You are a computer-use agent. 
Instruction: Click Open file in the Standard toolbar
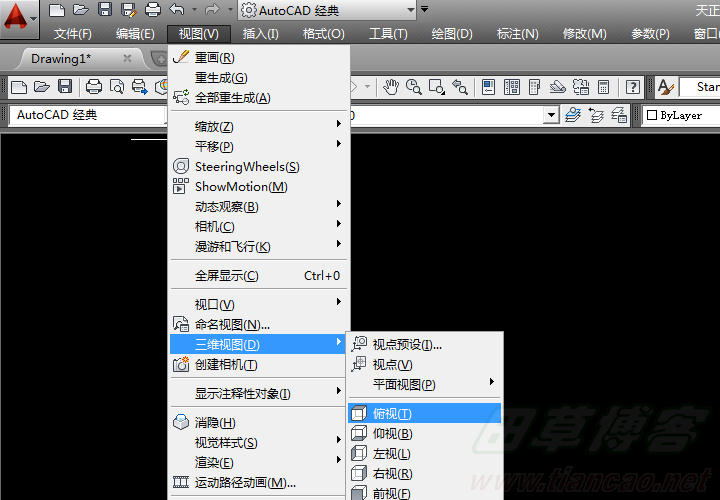pyautogui.click(x=41, y=87)
